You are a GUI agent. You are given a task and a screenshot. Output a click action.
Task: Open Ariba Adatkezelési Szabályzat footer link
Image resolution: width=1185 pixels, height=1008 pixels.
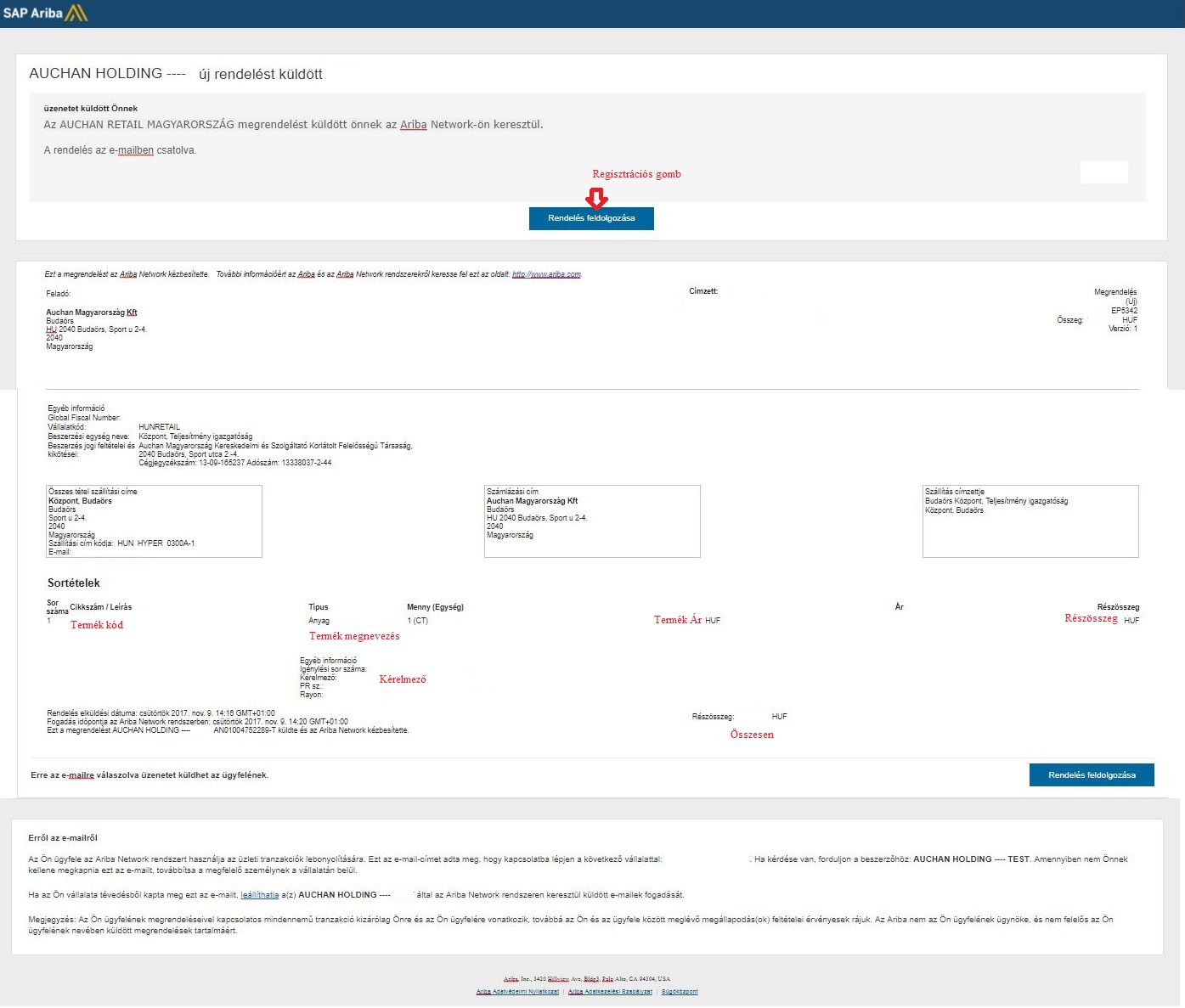click(x=610, y=992)
